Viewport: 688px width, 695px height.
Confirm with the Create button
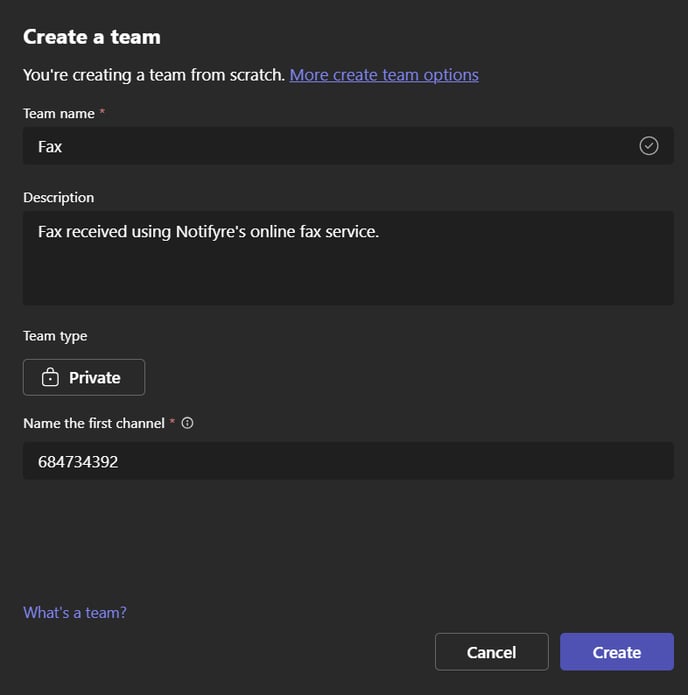pyautogui.click(x=617, y=652)
